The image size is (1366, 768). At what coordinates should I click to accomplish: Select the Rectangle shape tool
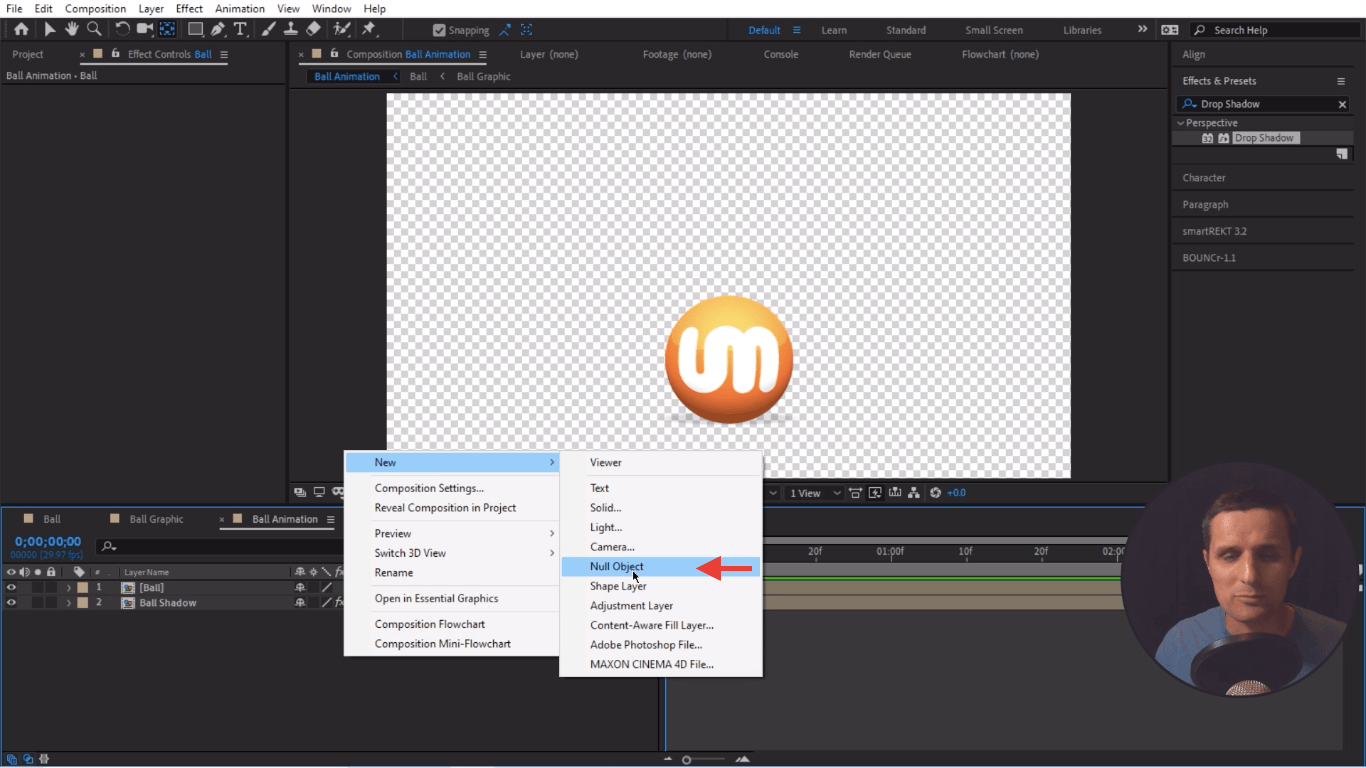[x=195, y=29]
